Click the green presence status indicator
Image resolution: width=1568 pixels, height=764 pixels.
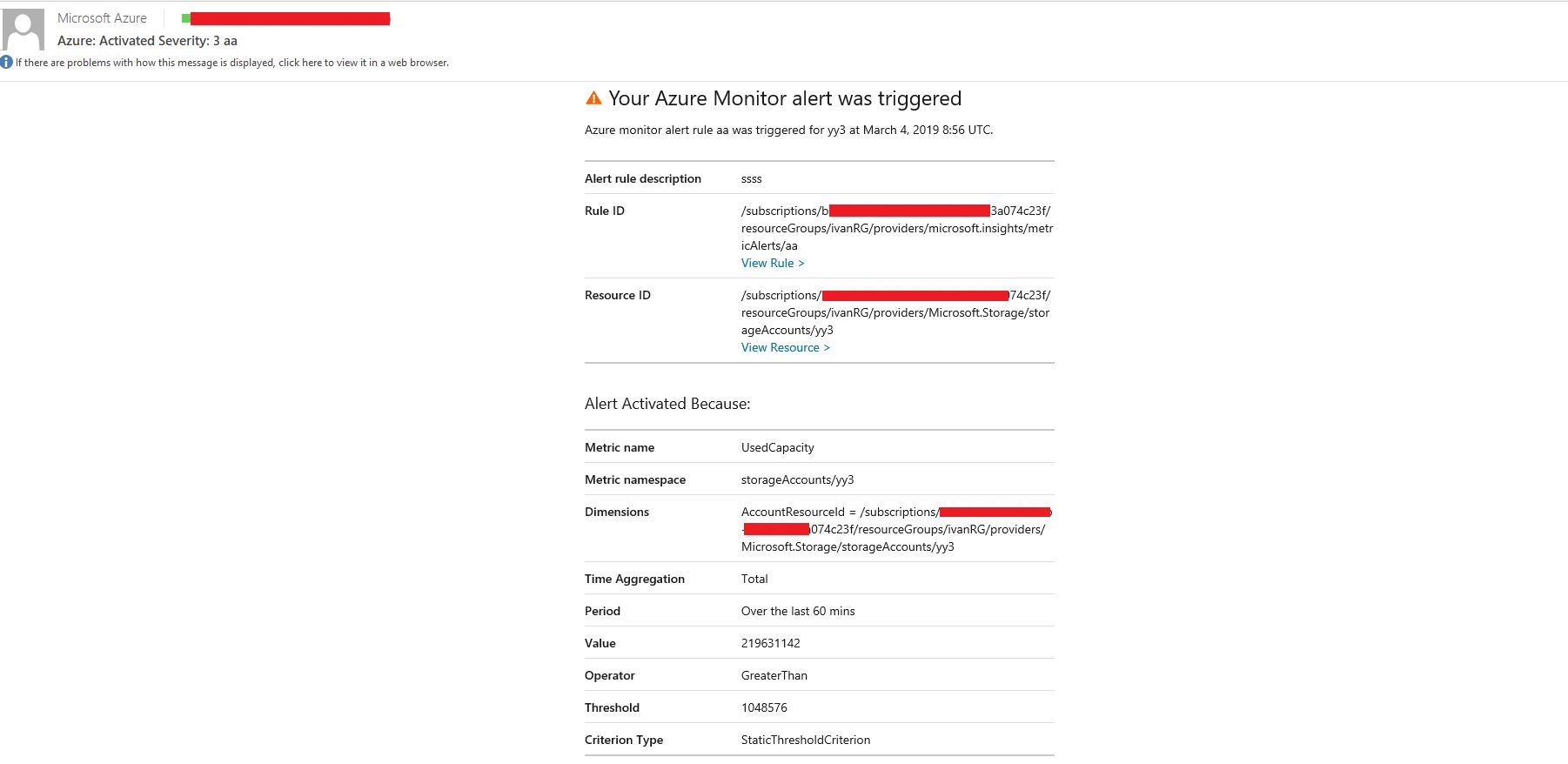pyautogui.click(x=185, y=18)
